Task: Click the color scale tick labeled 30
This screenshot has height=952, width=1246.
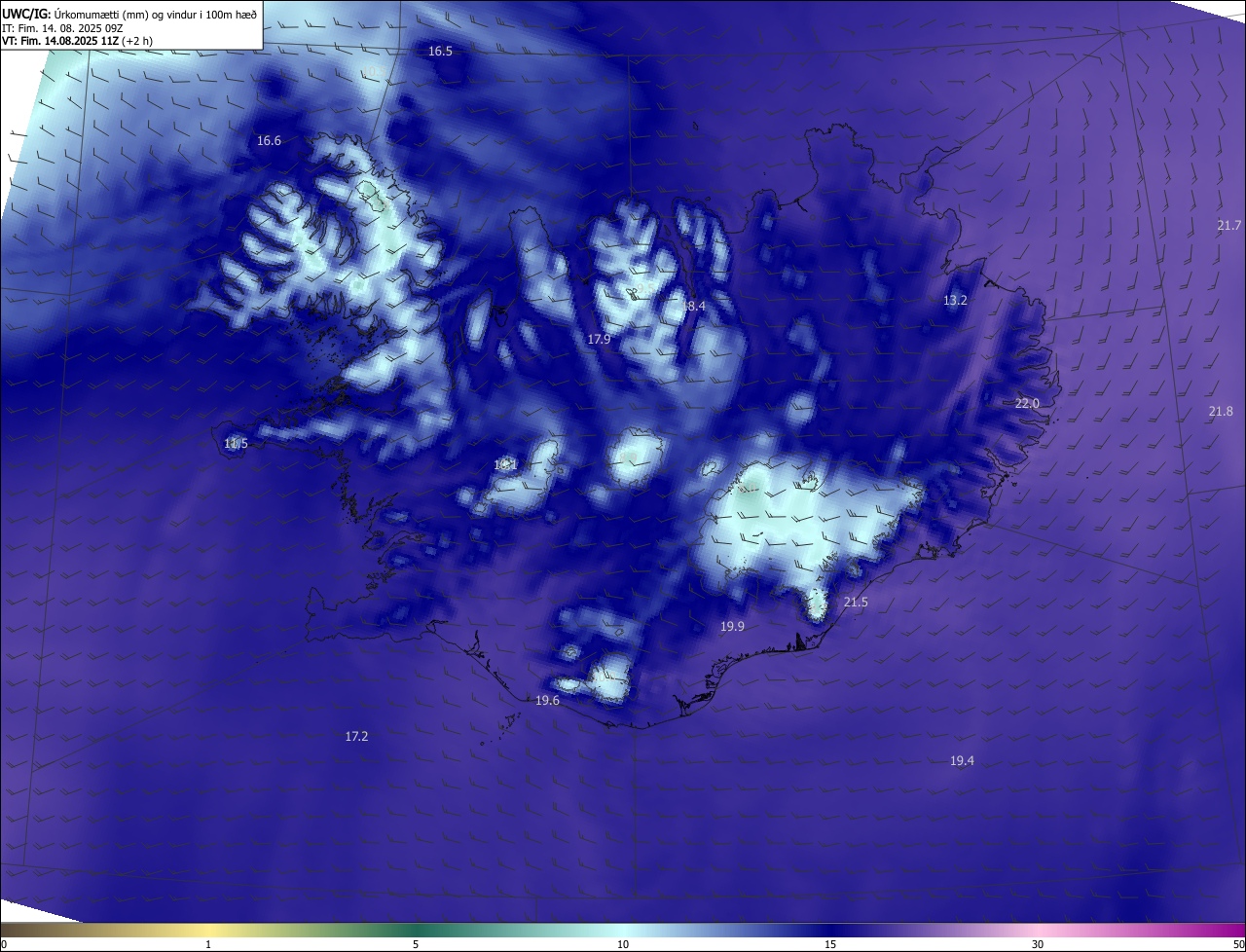Action: (x=1038, y=944)
